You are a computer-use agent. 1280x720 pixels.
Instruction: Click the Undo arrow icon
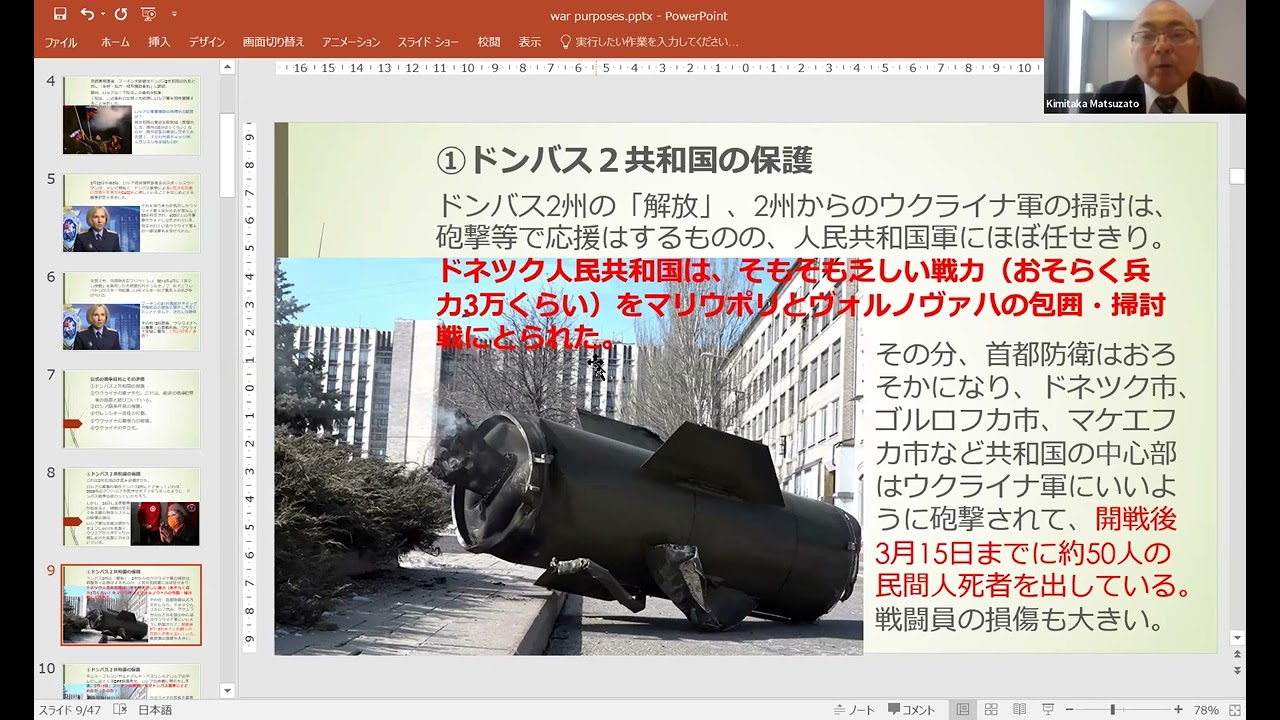point(87,14)
